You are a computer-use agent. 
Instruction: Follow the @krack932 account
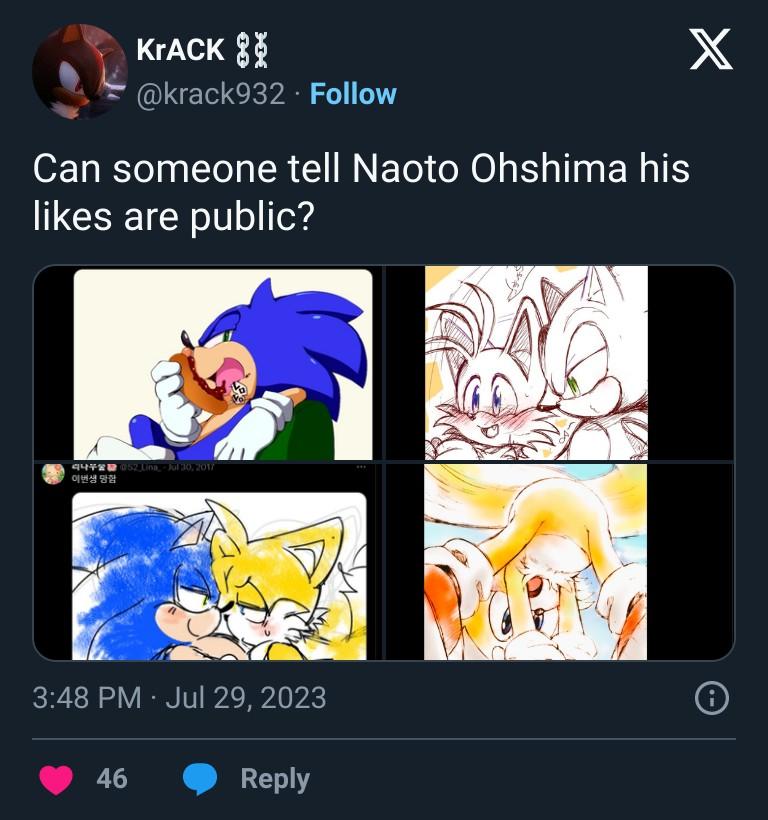click(353, 94)
